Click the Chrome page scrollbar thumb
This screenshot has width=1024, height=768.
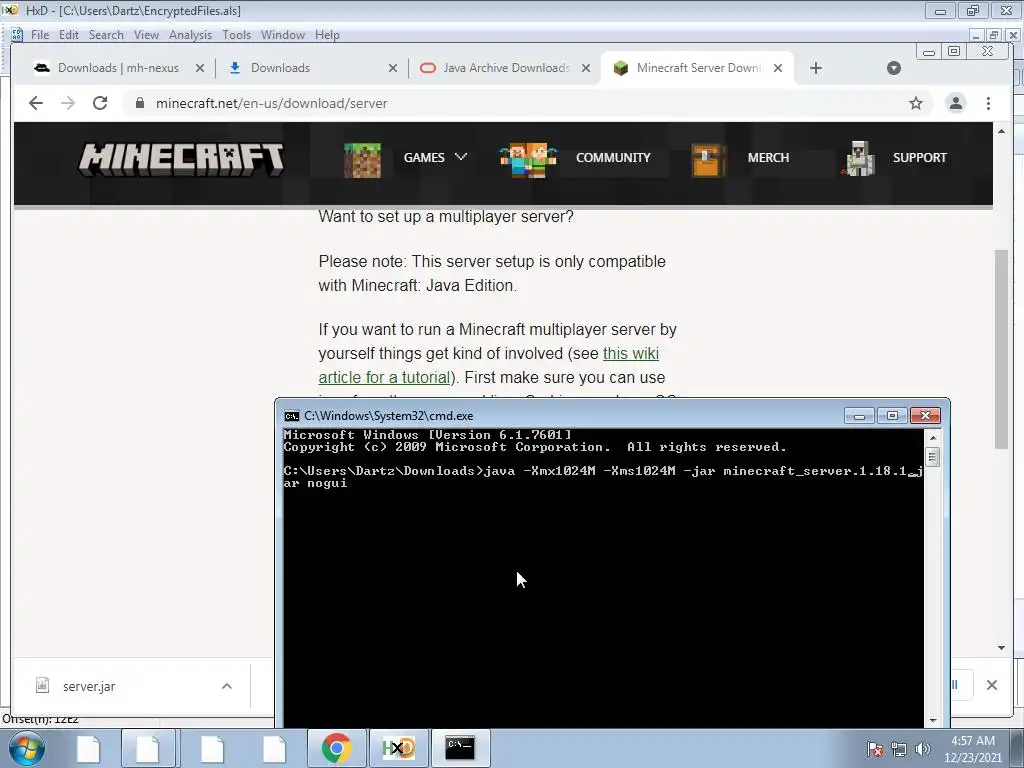(1001, 349)
